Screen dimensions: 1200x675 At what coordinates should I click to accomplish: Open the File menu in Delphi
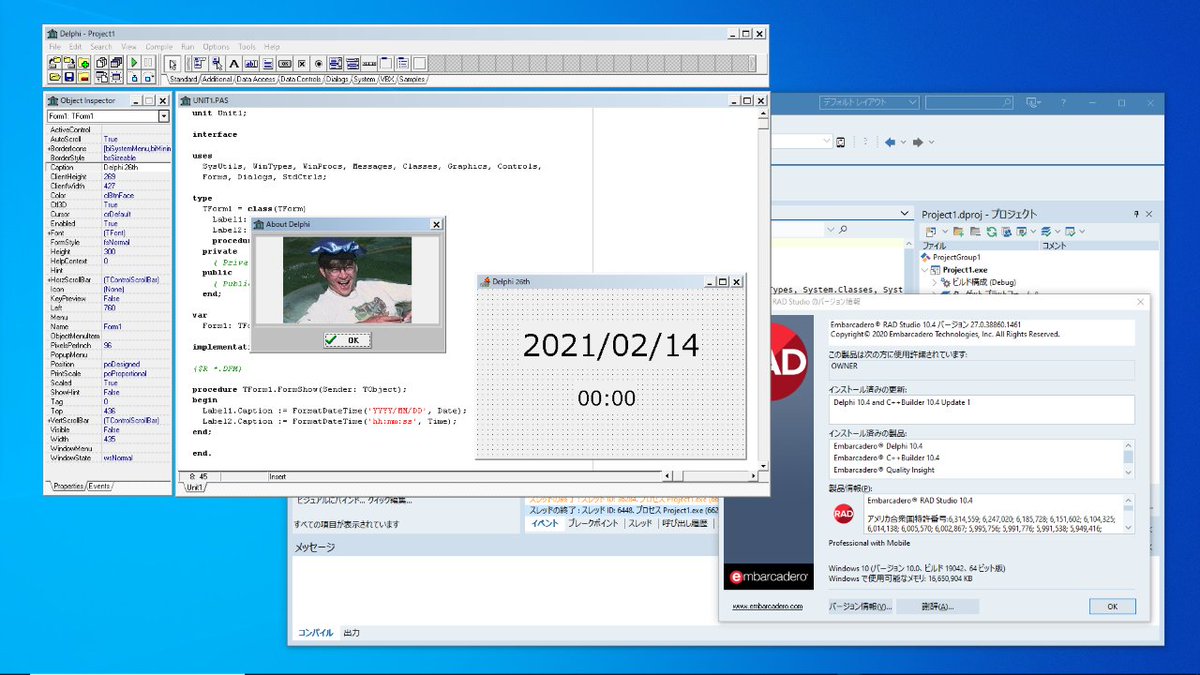click(x=55, y=47)
